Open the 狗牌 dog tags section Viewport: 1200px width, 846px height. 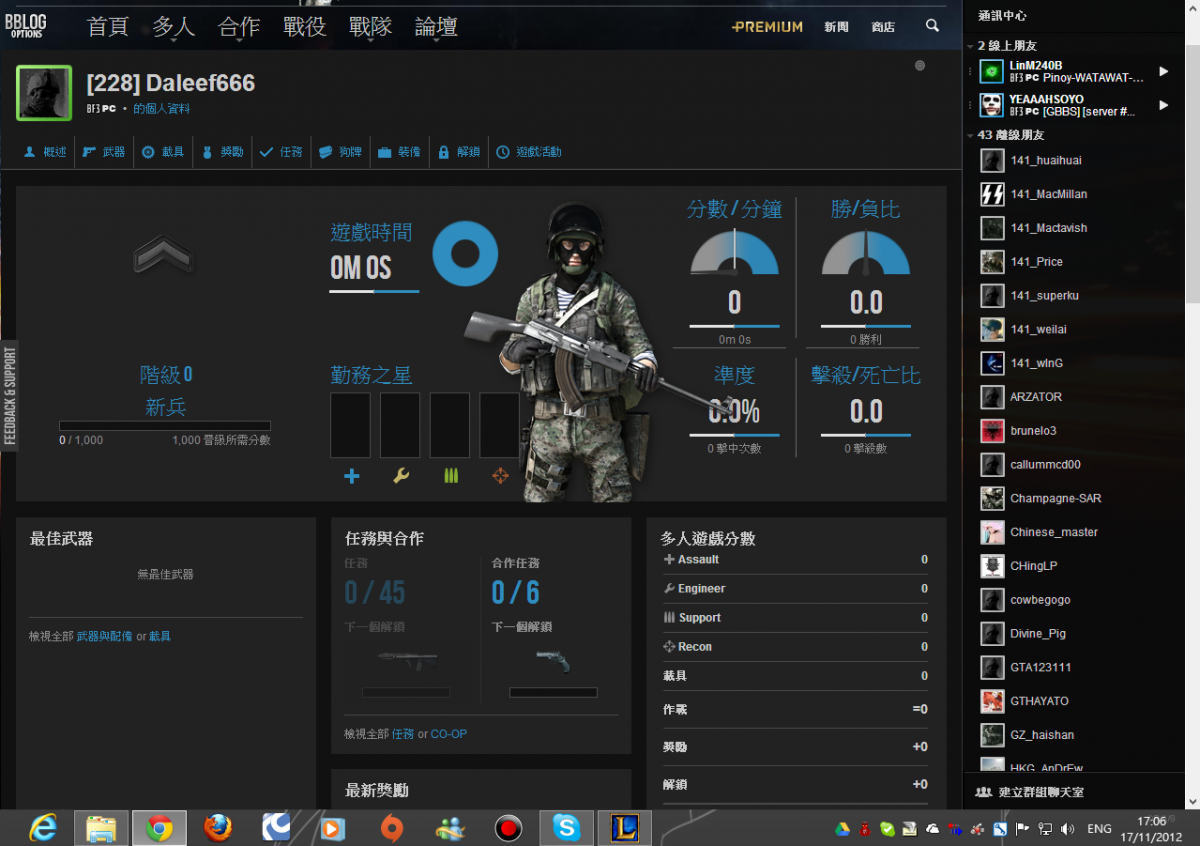[x=340, y=152]
